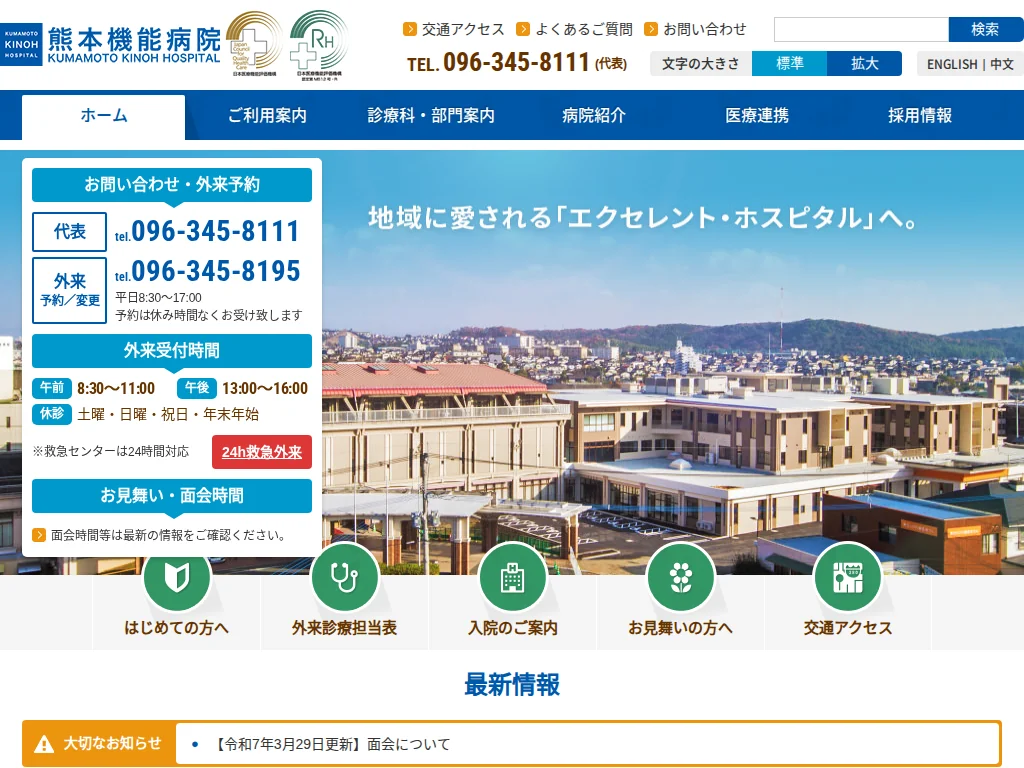Image resolution: width=1024 pixels, height=768 pixels.
Task: Set text size to 標準
Action: [790, 63]
